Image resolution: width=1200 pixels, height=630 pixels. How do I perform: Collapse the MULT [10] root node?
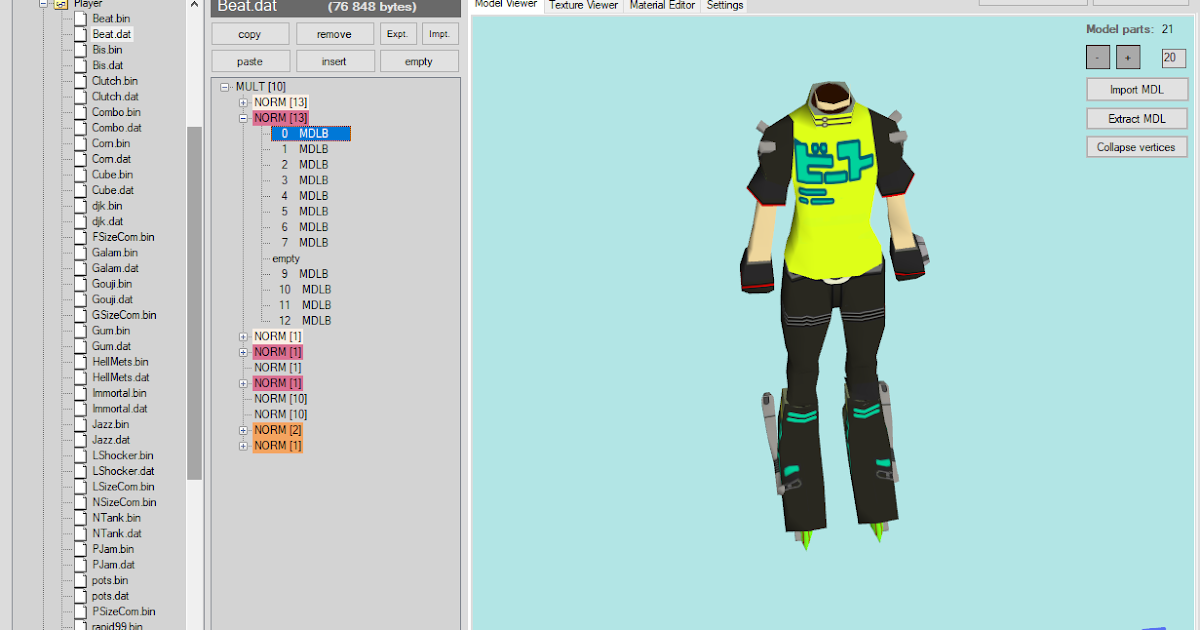pos(224,86)
